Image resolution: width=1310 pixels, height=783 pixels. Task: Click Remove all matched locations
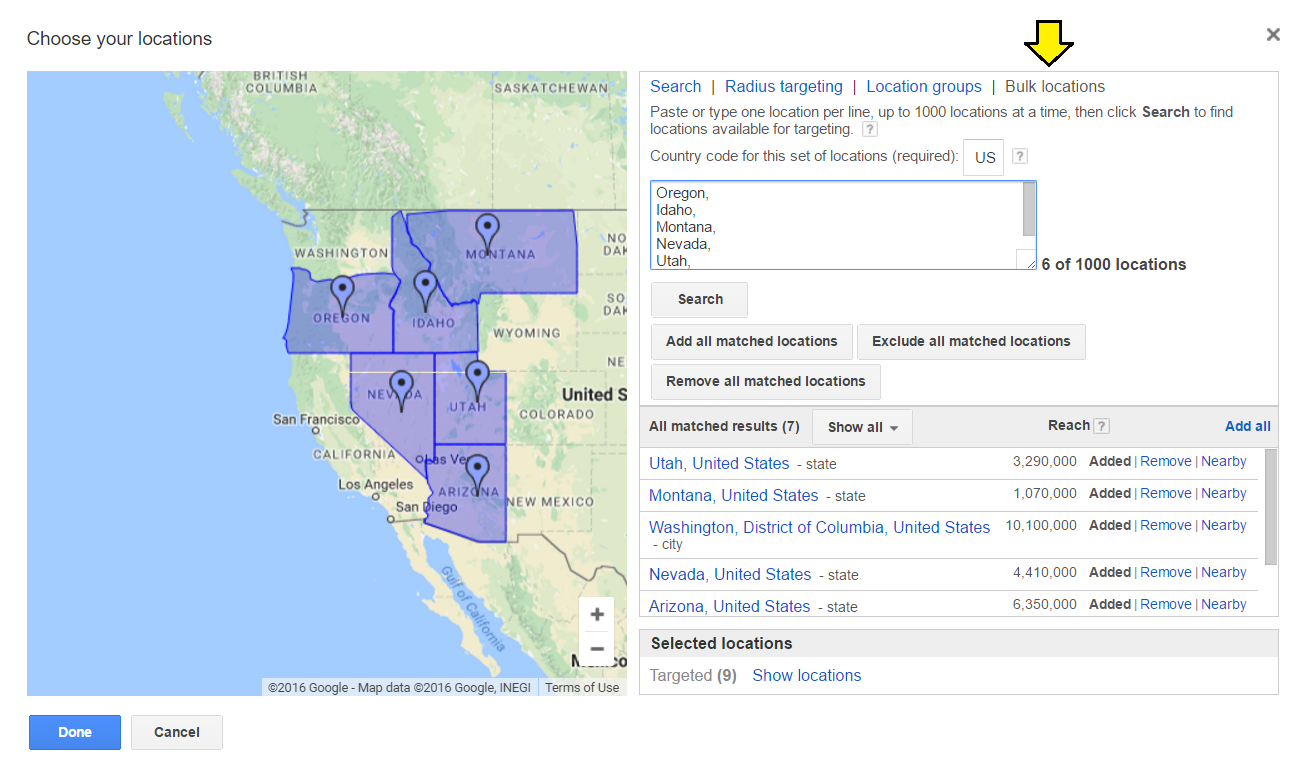(766, 381)
